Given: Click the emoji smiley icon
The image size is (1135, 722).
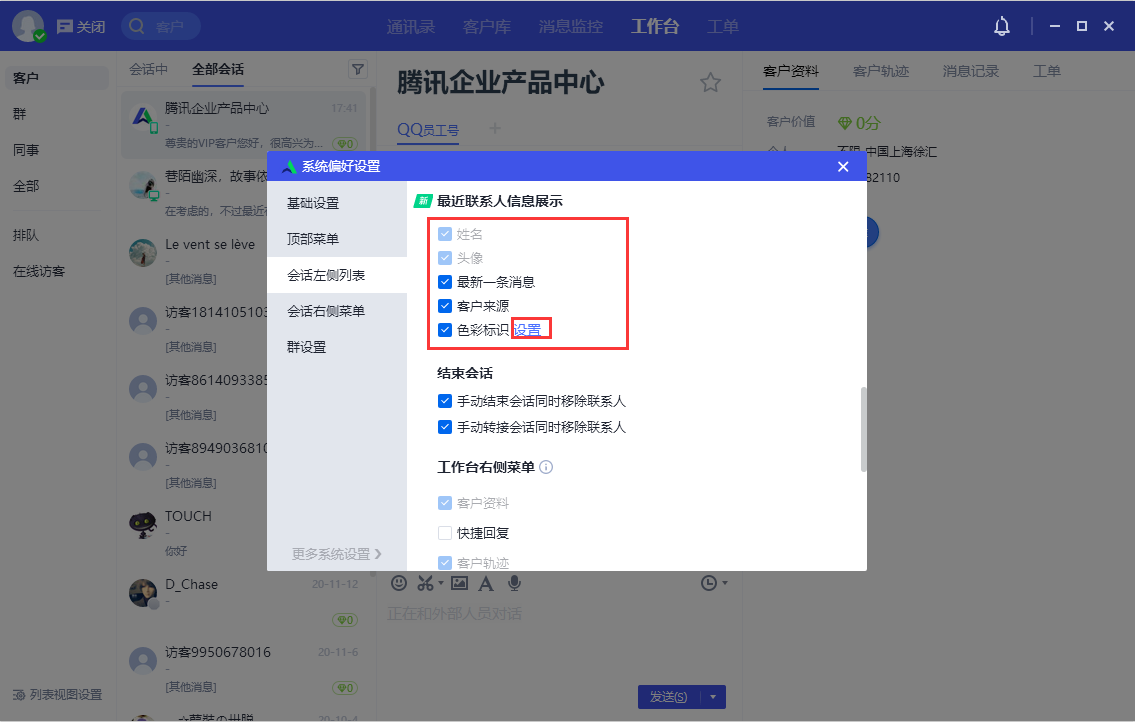Looking at the screenshot, I should point(399,583).
